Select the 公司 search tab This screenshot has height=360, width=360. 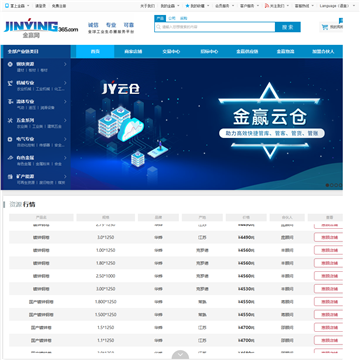point(172,18)
